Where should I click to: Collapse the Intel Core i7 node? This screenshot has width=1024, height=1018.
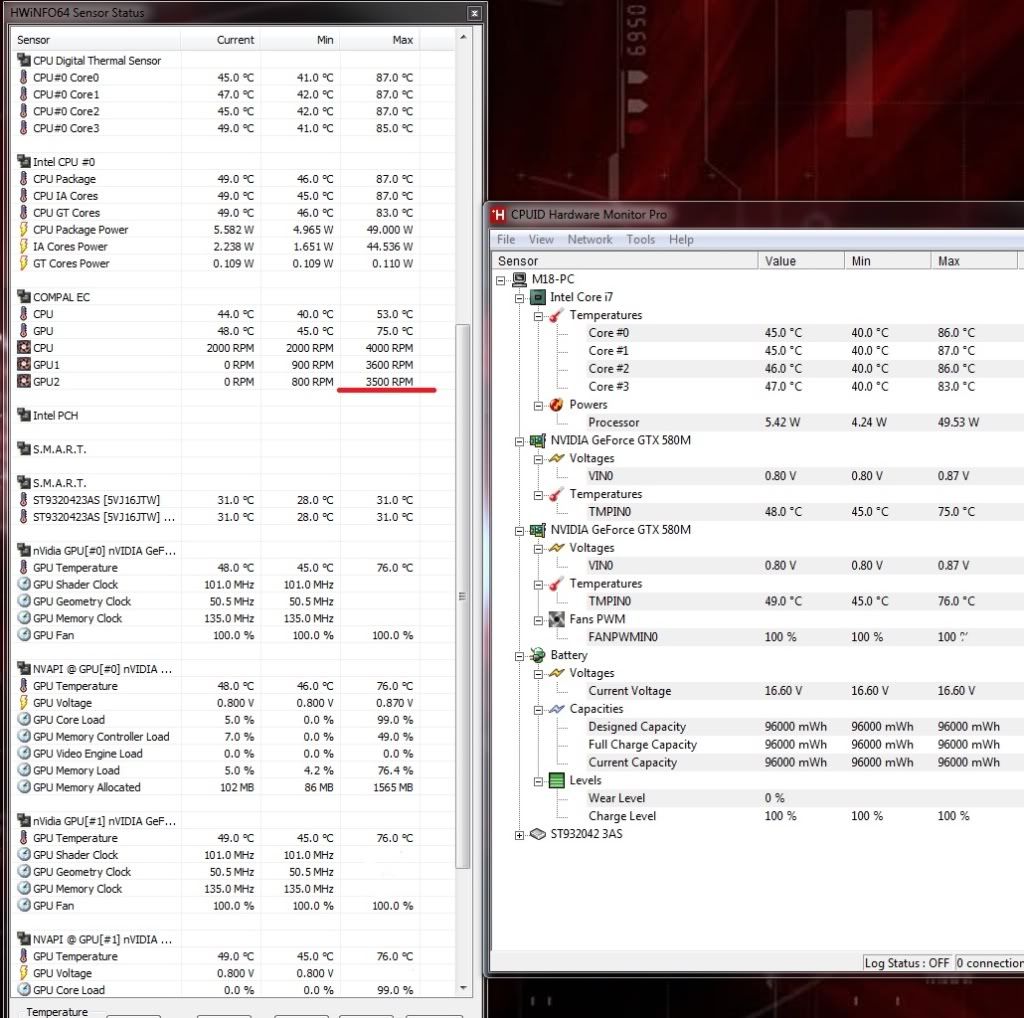click(519, 298)
